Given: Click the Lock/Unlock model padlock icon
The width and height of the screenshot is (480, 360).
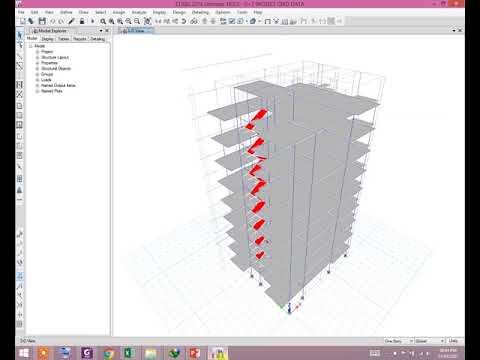Looking at the screenshot, I should click(x=82, y=21).
